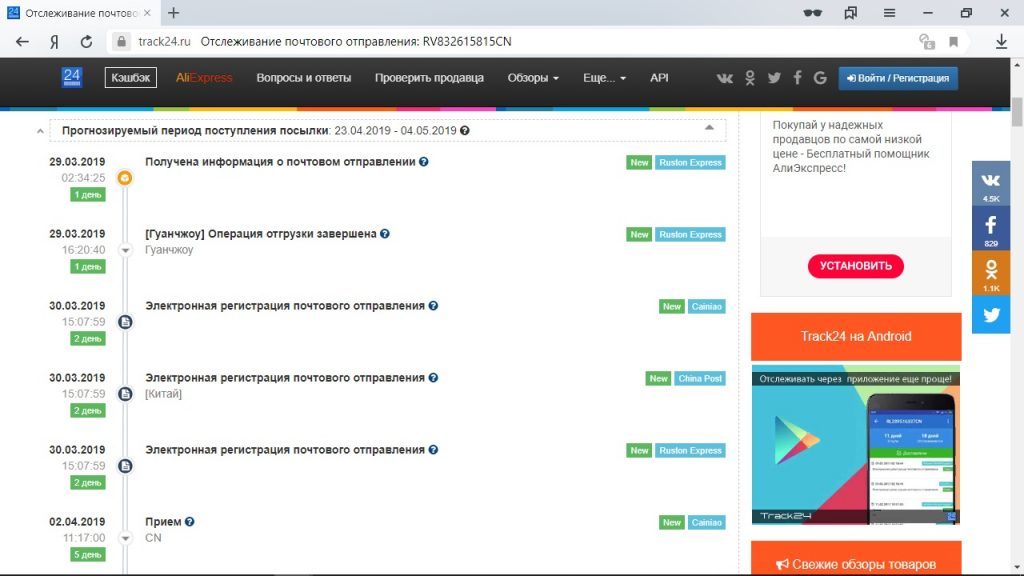This screenshot has width=1024, height=576.
Task: Click the Google icon in the site header
Action: (x=820, y=78)
